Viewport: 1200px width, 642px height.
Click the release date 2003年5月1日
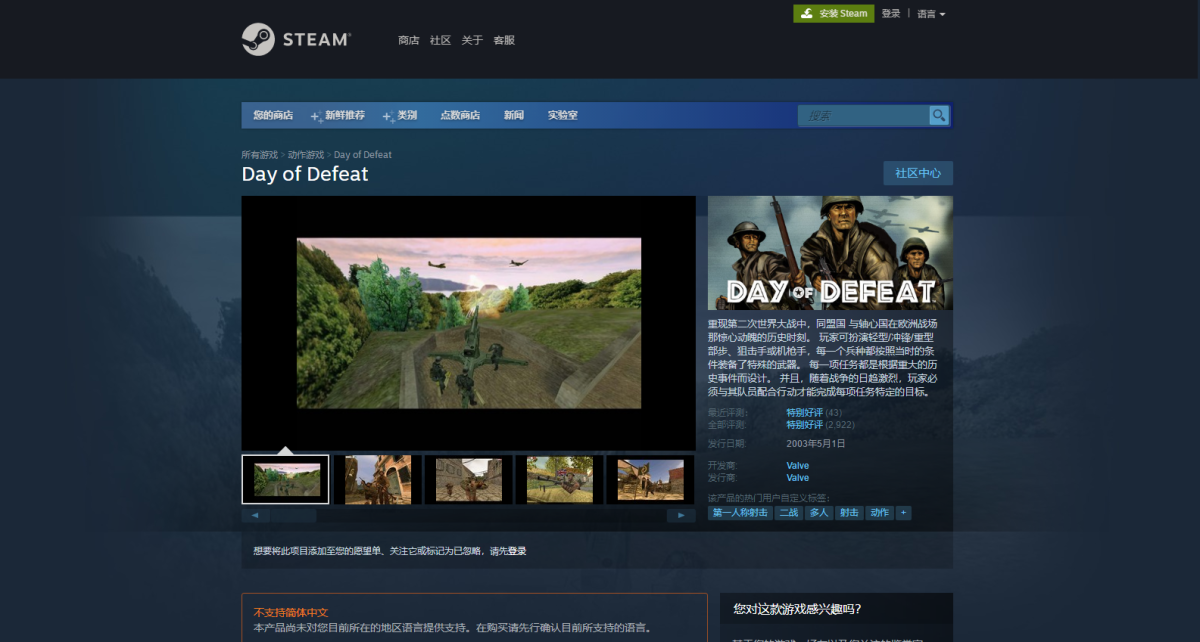click(x=816, y=443)
